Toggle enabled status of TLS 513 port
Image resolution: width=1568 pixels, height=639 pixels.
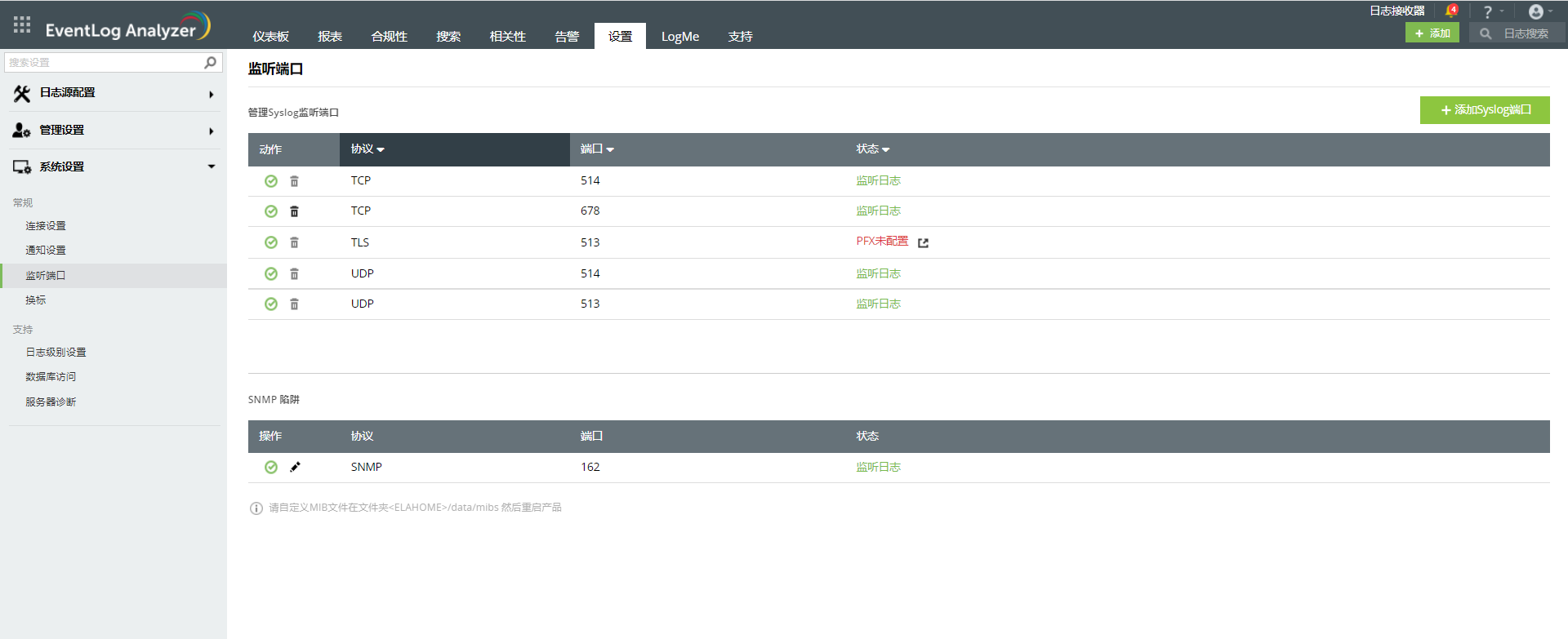click(271, 242)
